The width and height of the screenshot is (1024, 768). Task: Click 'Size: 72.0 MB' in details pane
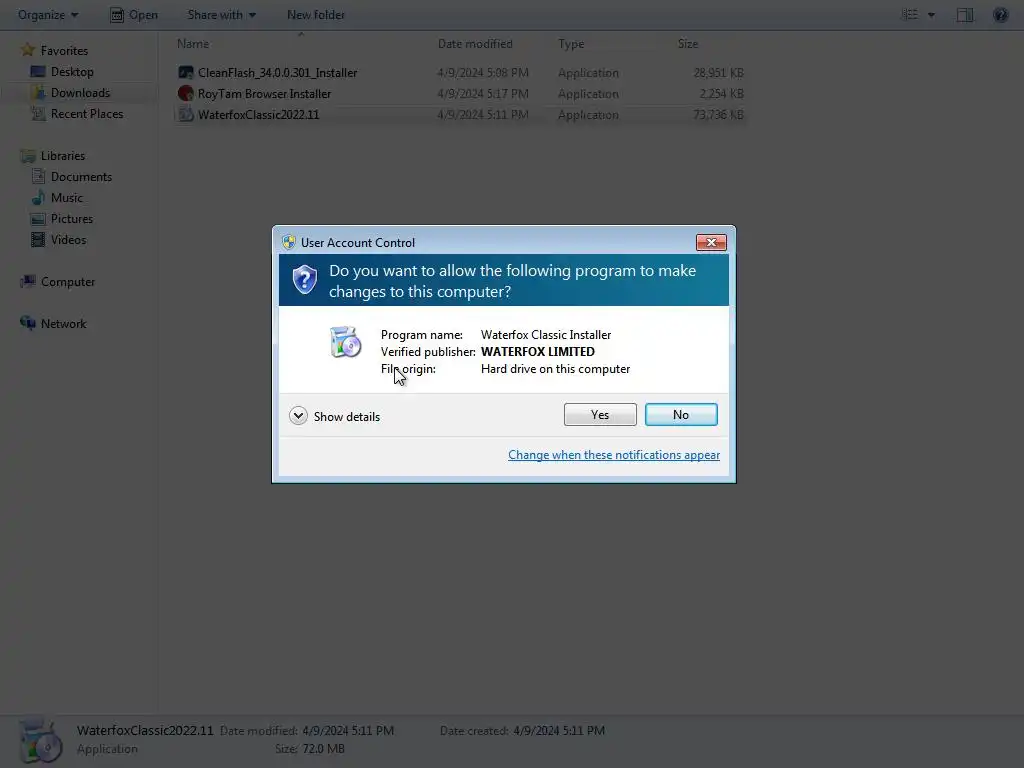310,748
